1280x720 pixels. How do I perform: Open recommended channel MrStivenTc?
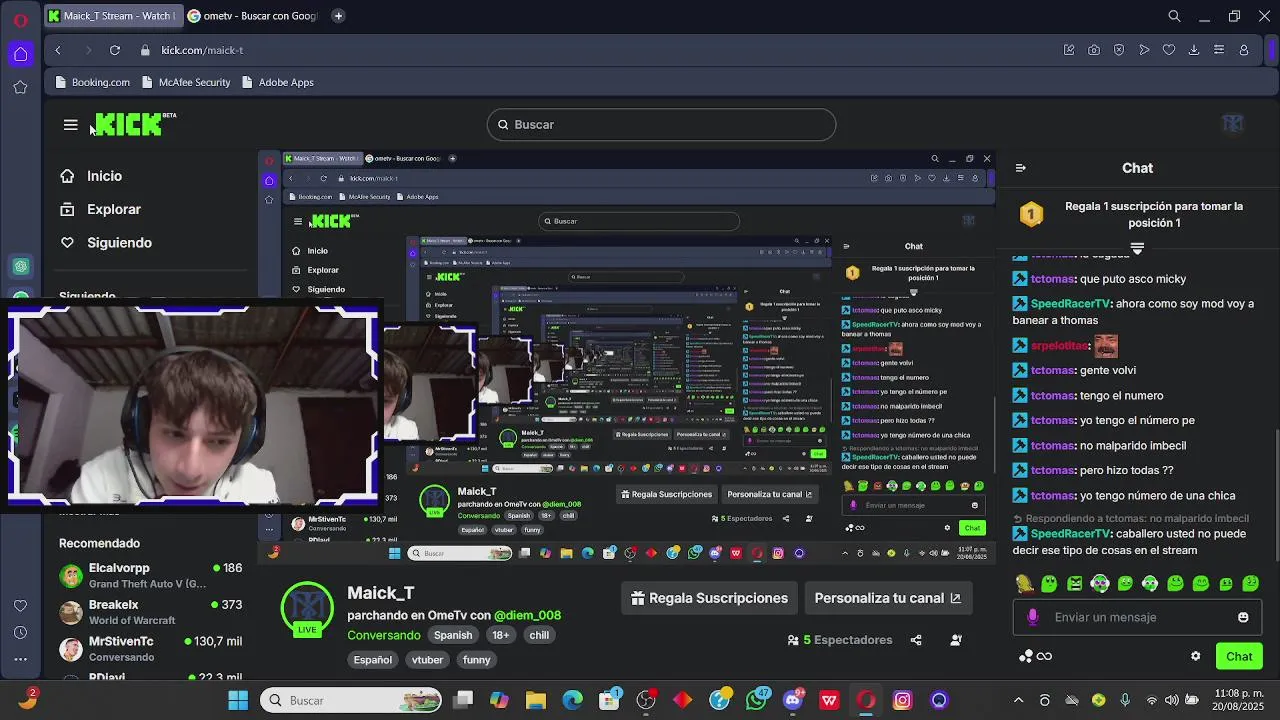coord(150,648)
